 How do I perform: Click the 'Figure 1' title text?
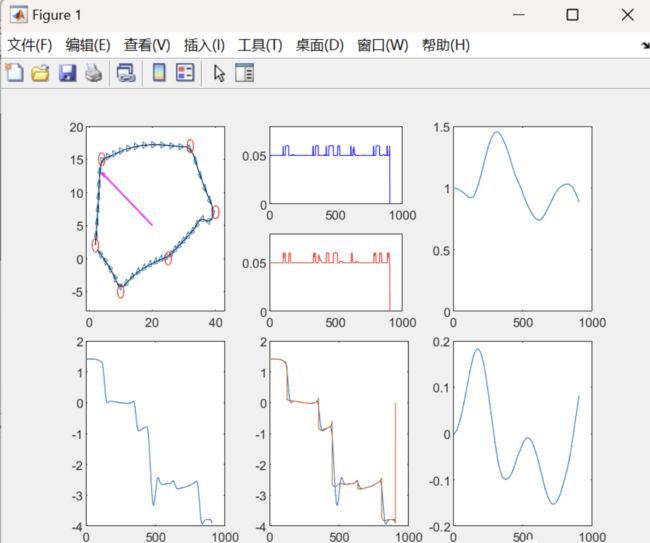coord(57,15)
